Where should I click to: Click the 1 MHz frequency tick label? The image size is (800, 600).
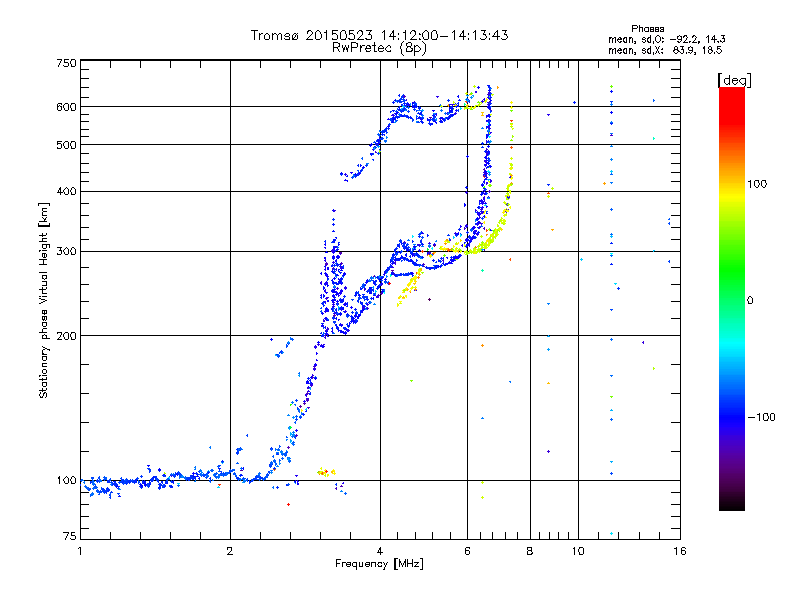coord(80,551)
